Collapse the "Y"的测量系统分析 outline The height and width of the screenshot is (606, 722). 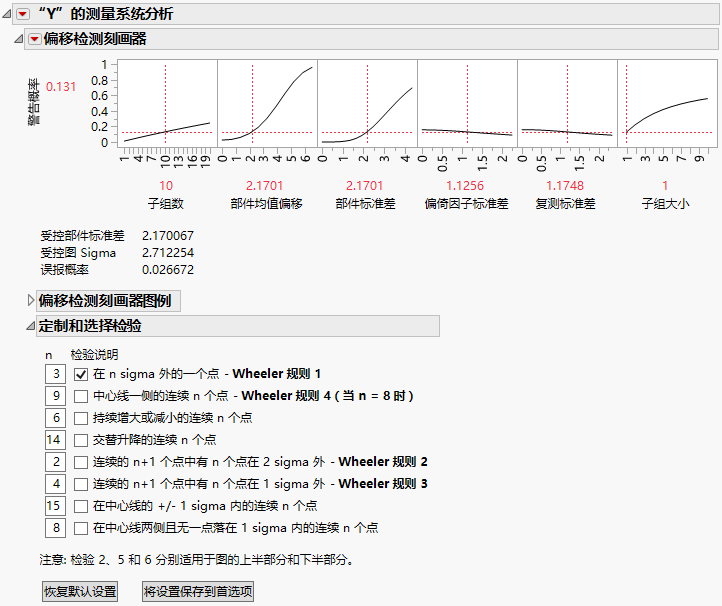tap(6, 14)
